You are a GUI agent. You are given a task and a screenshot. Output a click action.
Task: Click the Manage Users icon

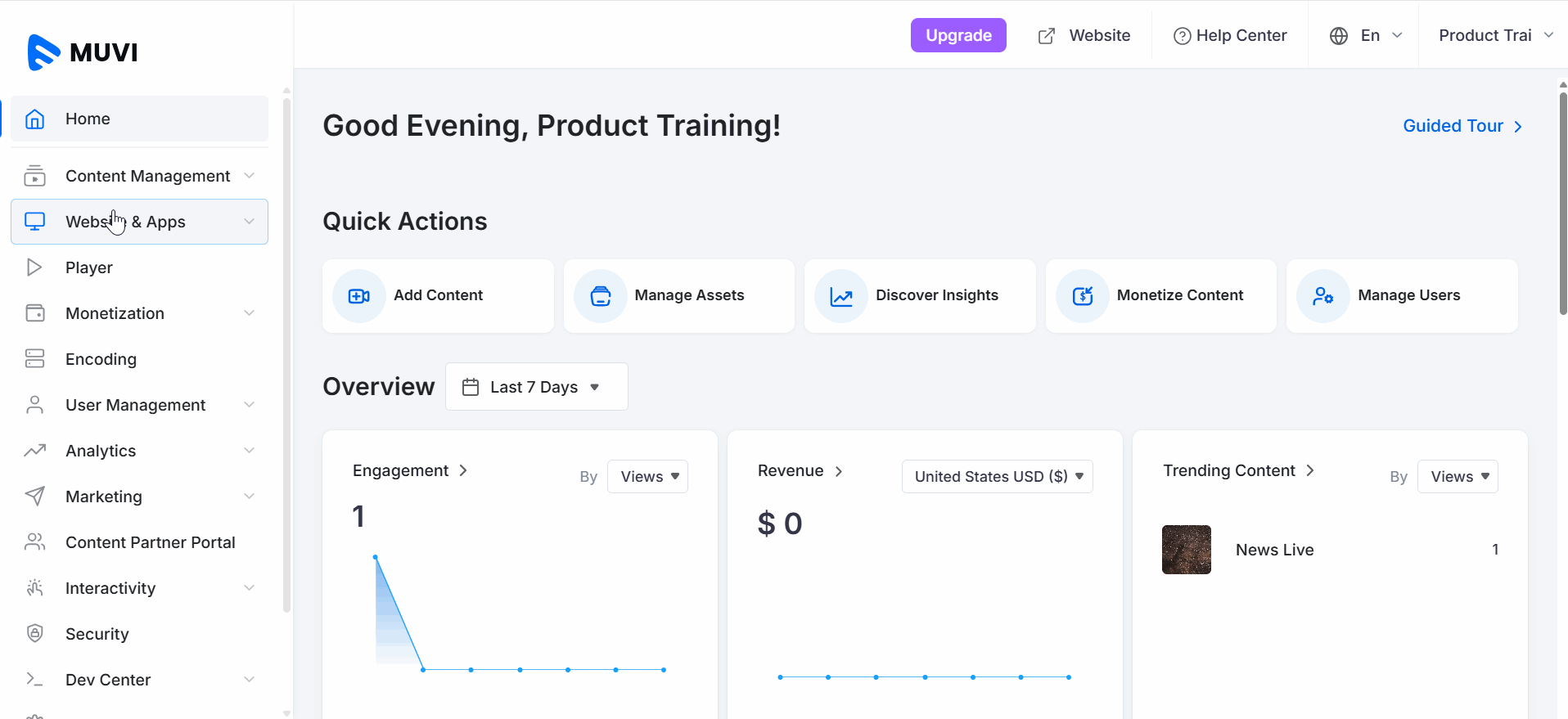(x=1322, y=296)
